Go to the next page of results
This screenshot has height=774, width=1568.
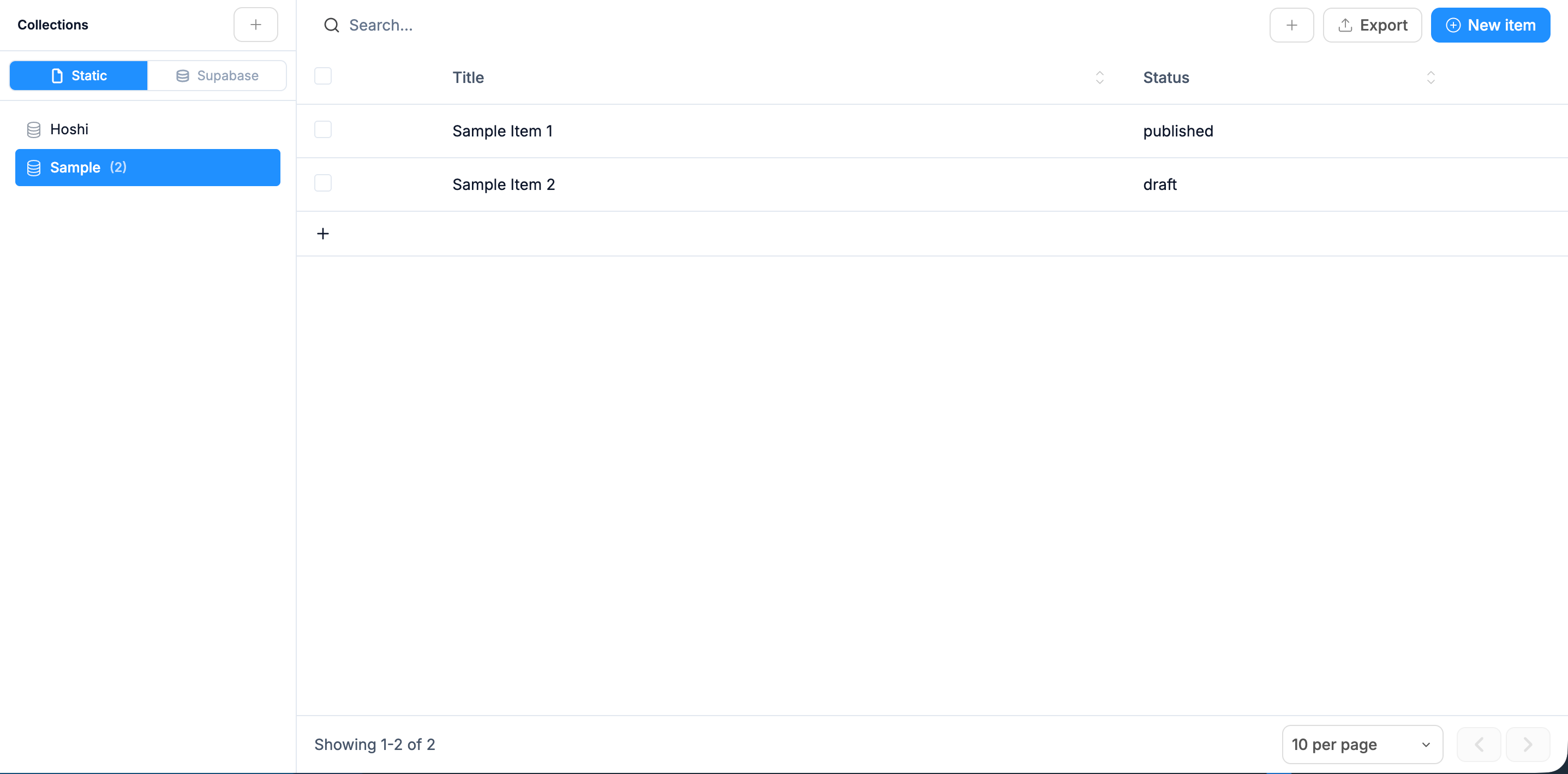[1528, 744]
